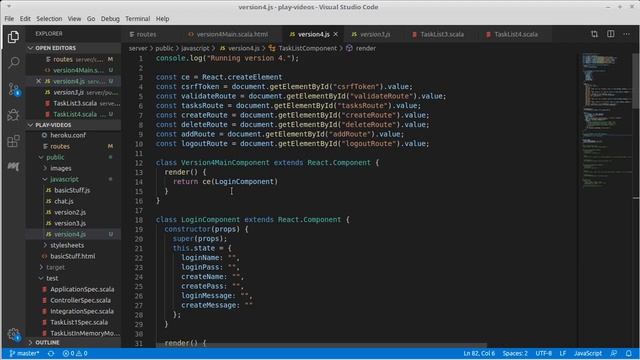Open IntegrationSpec.scala in the file tree
Viewport: 640px width, 360px height.
[73, 311]
